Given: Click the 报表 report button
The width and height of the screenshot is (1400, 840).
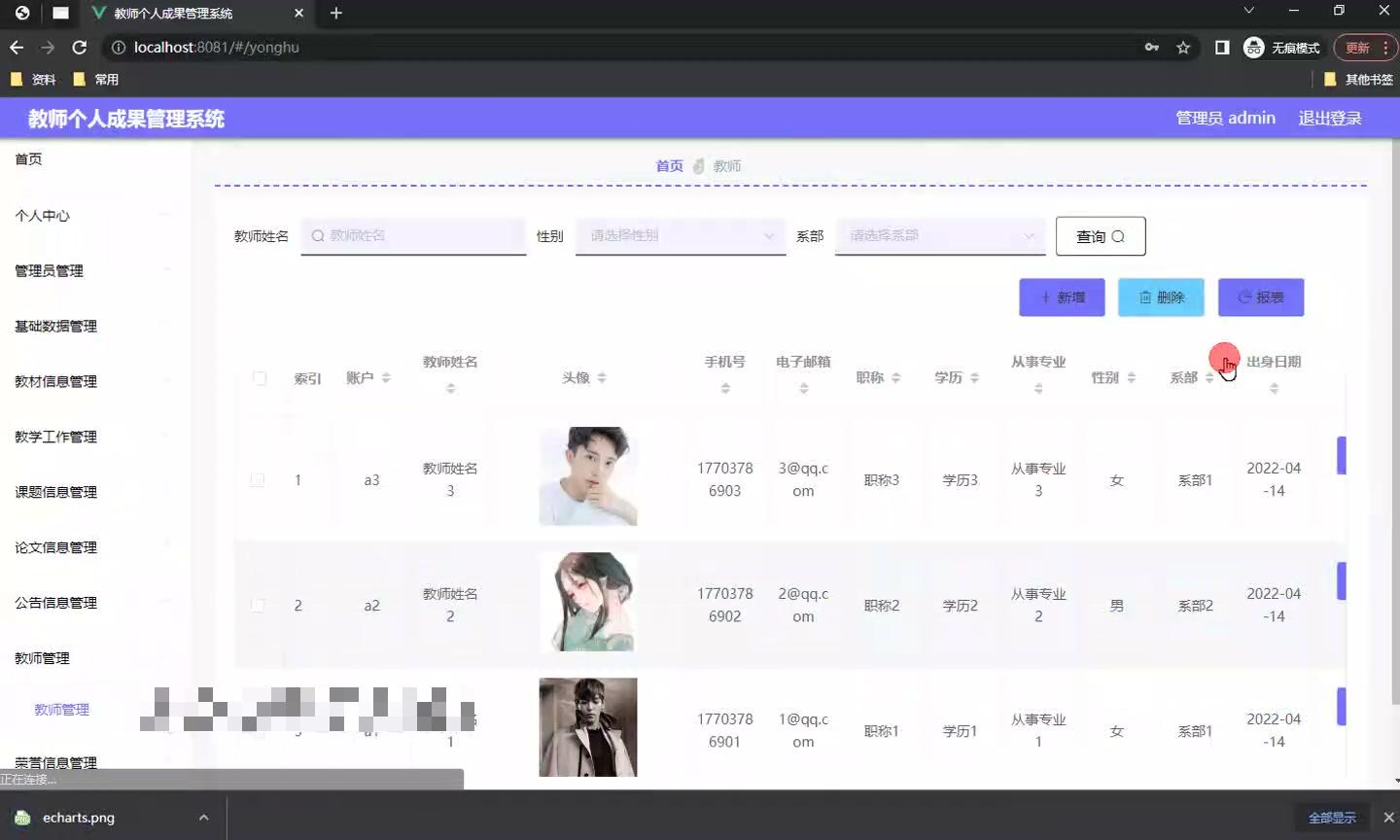Looking at the screenshot, I should click(1261, 297).
